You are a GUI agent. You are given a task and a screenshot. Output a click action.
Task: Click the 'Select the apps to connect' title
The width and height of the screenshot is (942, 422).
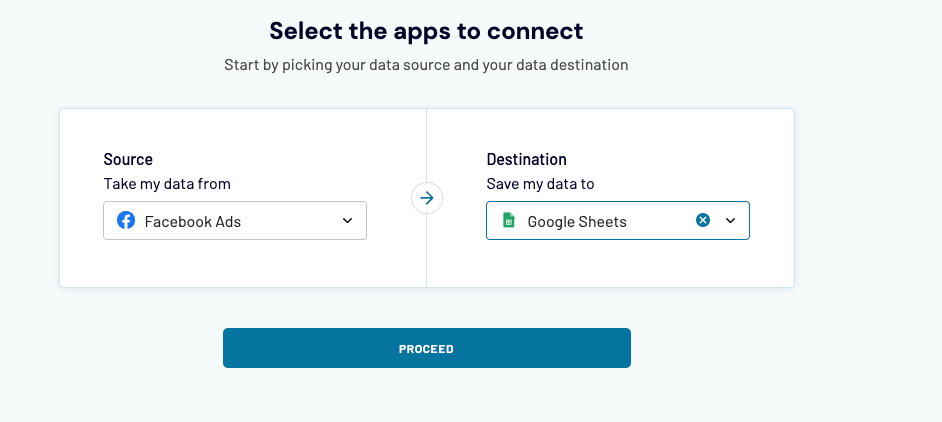(426, 31)
